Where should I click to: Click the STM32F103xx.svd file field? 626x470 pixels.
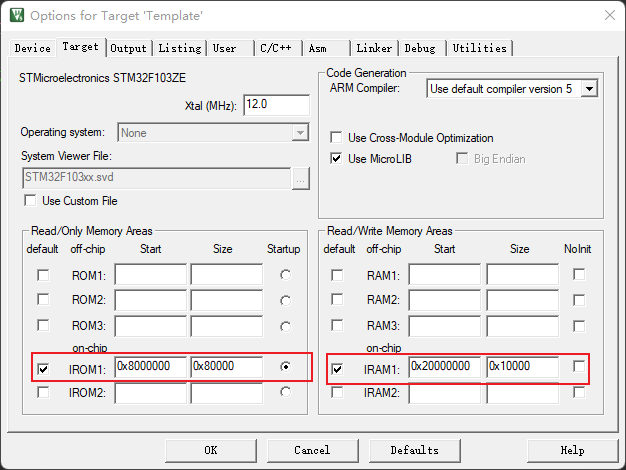[156, 178]
